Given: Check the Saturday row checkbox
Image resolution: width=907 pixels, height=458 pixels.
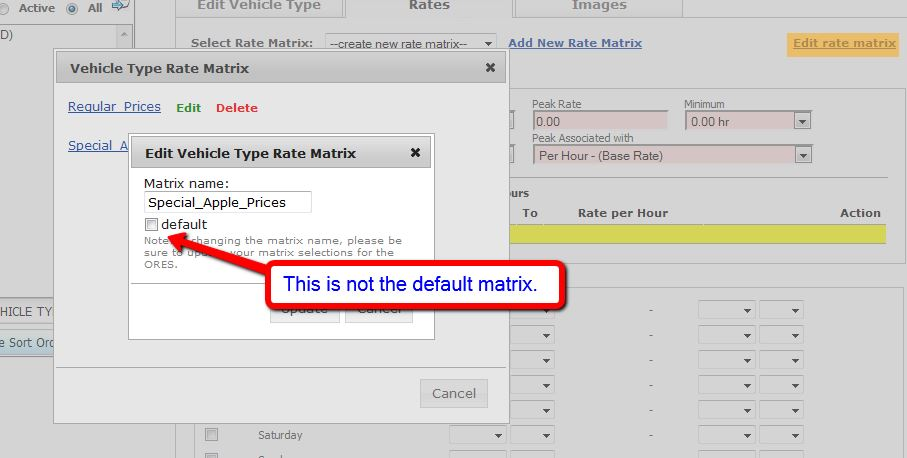Looking at the screenshot, I should pyautogui.click(x=211, y=435).
